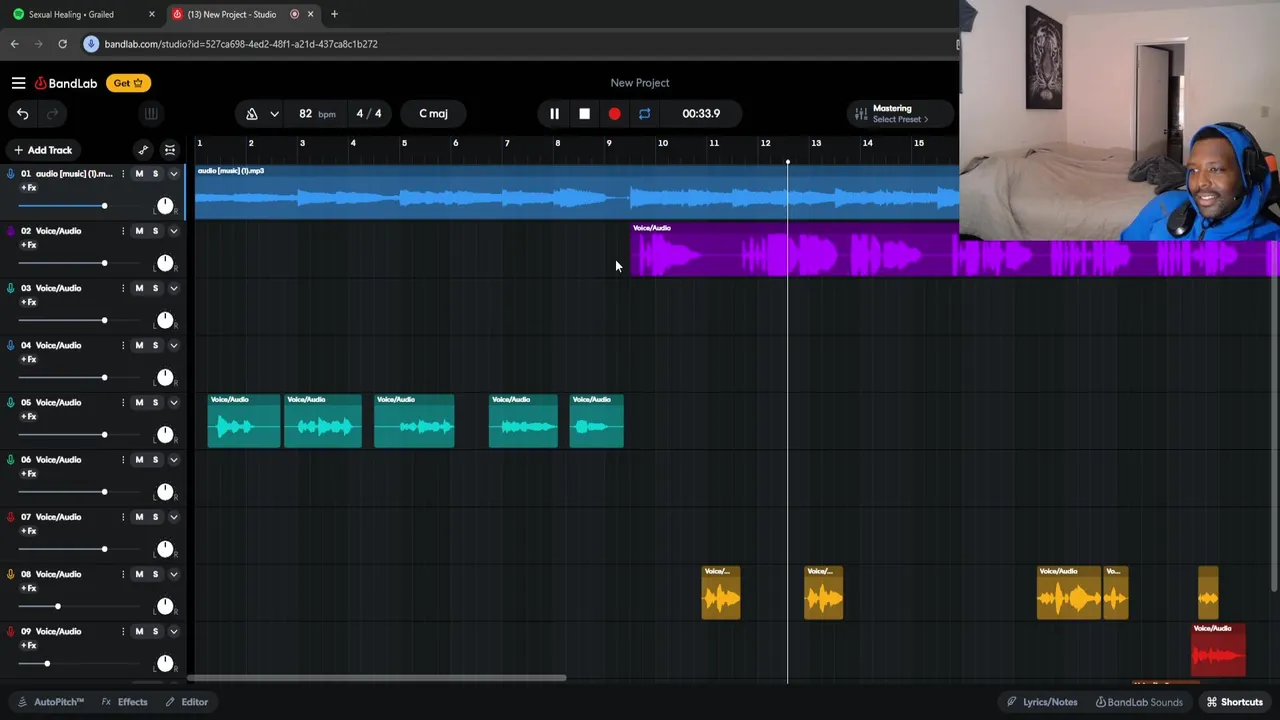Image resolution: width=1280 pixels, height=720 pixels.
Task: Toggle the track list view icon
Action: (x=170, y=150)
